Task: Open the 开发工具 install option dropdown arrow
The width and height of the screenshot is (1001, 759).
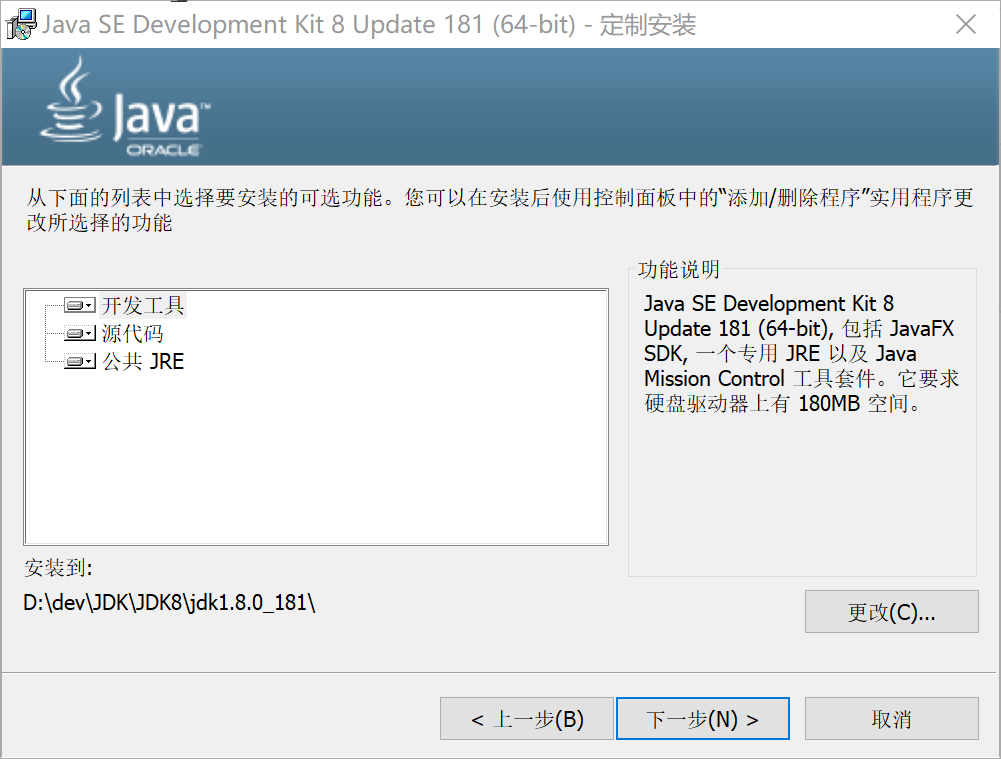Action: click(x=90, y=305)
